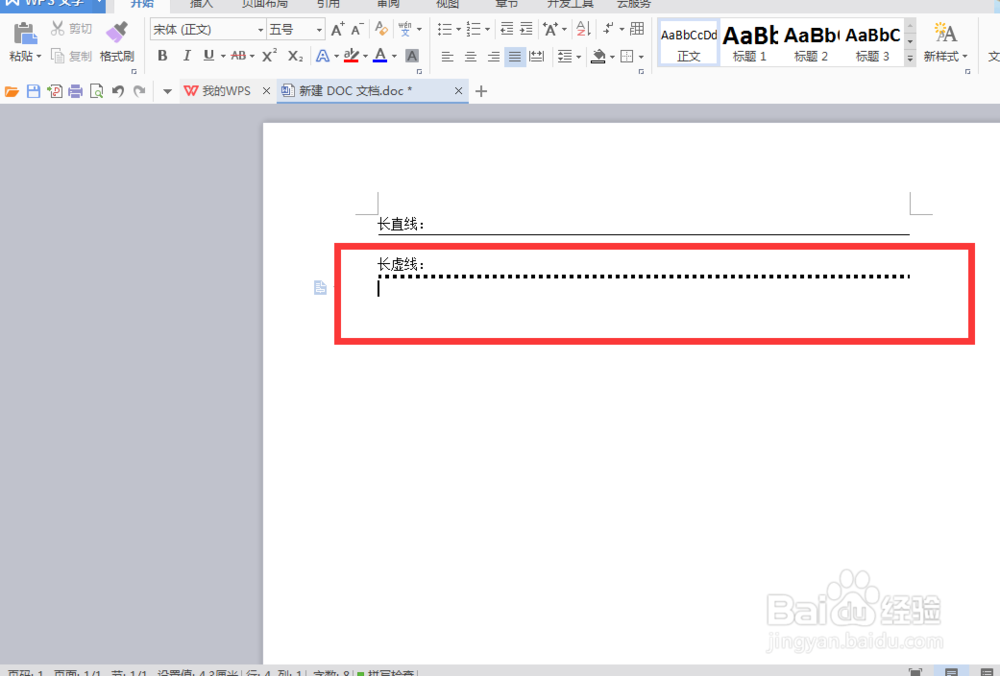The height and width of the screenshot is (676, 1000).
Task: Expand the font color dropdown arrow
Action: pos(394,56)
